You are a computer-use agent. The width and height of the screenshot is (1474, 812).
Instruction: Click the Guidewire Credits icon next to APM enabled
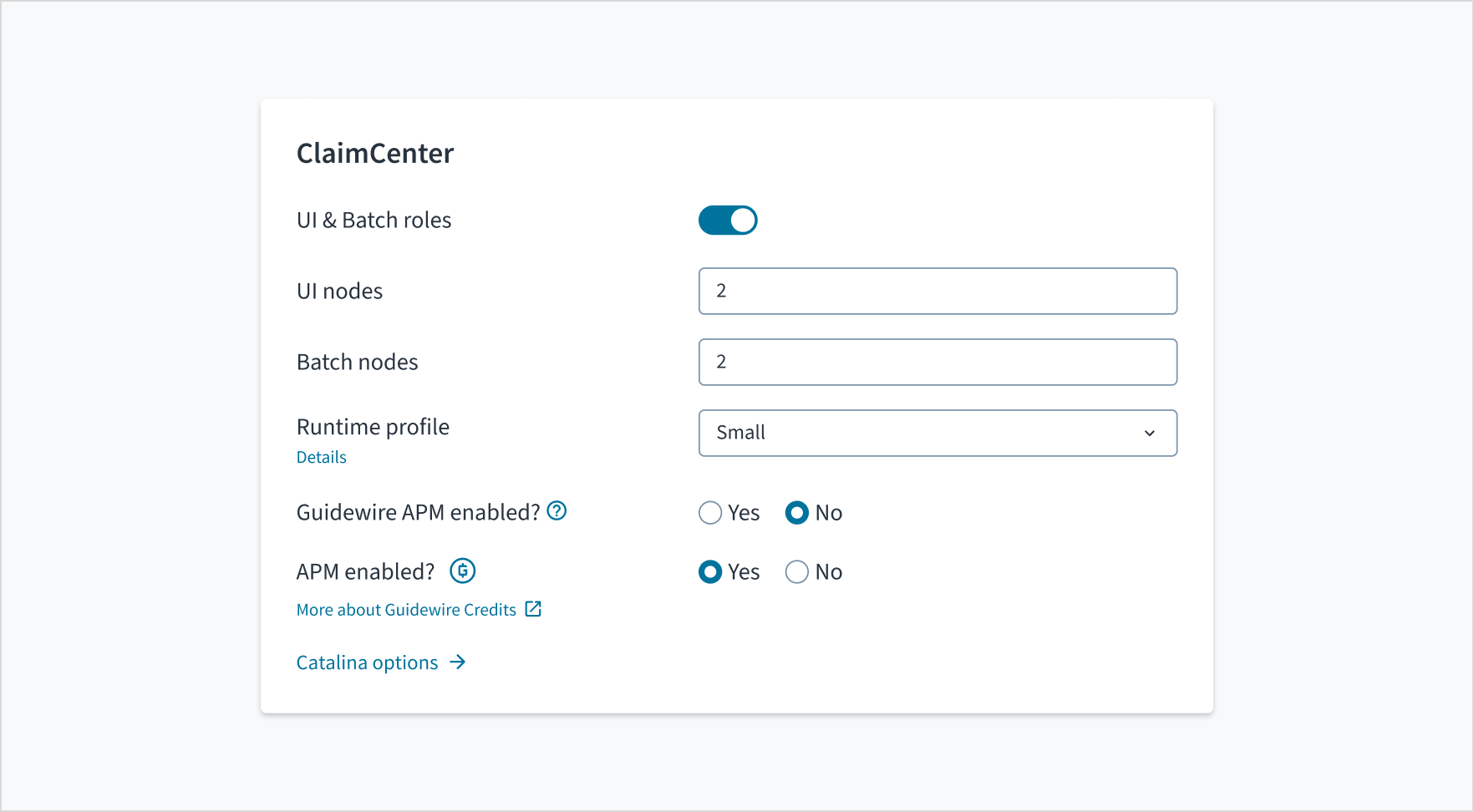pos(463,571)
